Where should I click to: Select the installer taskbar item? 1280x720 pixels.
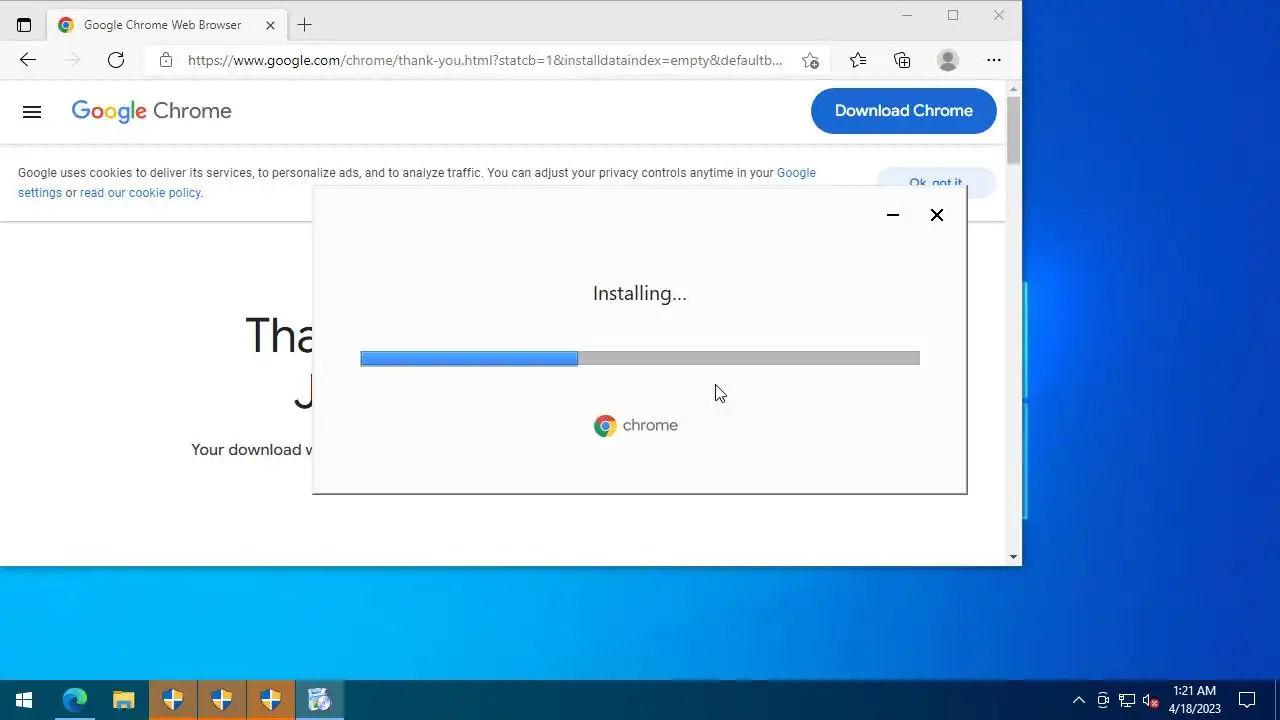[x=320, y=700]
